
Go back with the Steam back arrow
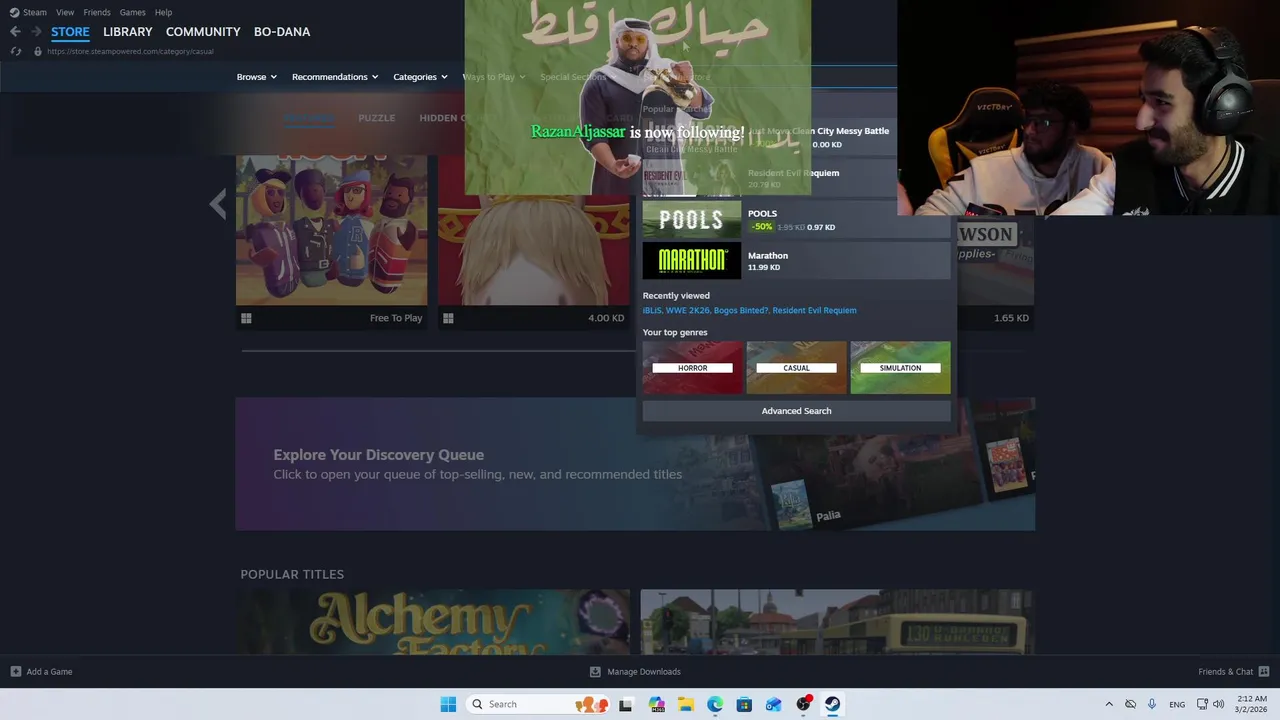pos(15,32)
